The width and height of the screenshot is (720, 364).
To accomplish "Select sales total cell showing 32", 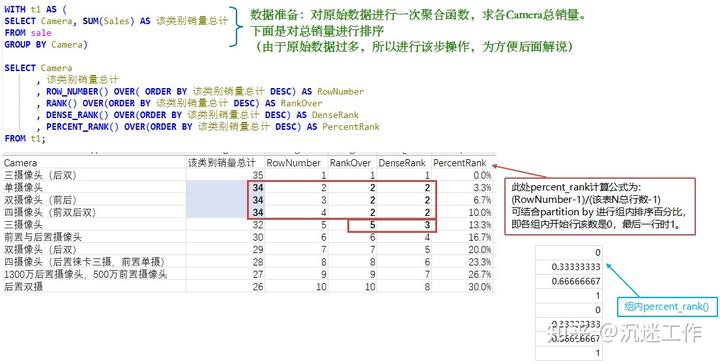I will [x=225, y=224].
